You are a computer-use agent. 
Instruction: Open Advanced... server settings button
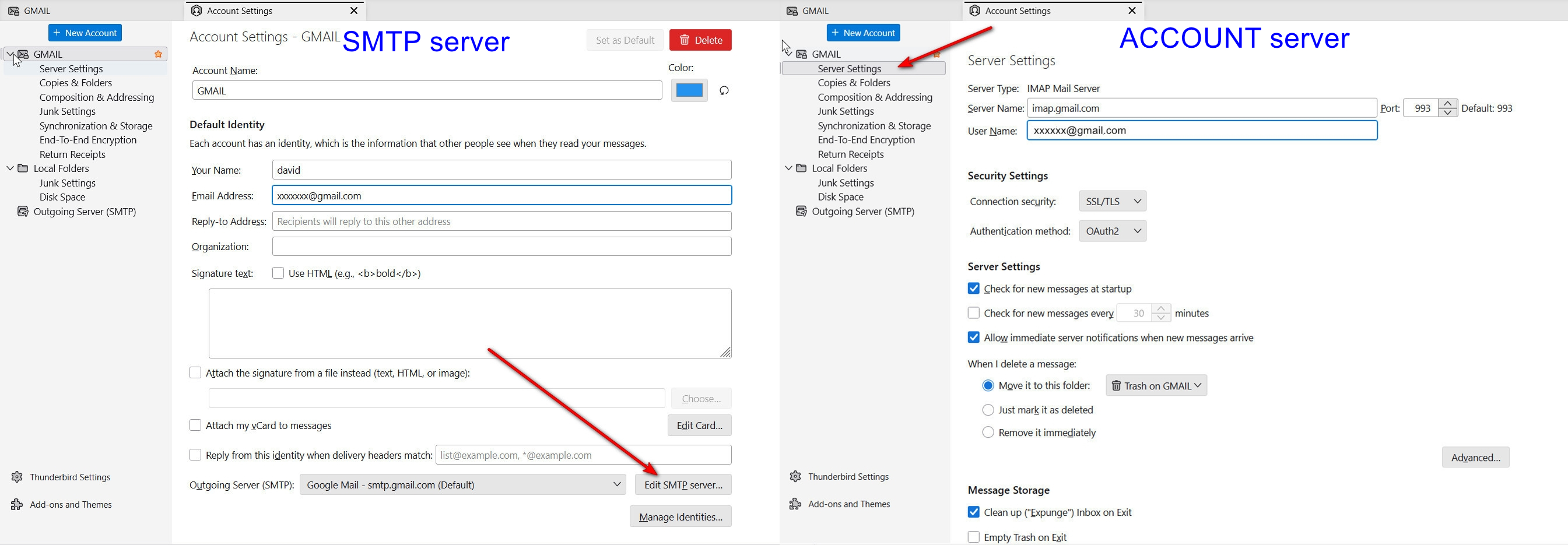[1475, 458]
